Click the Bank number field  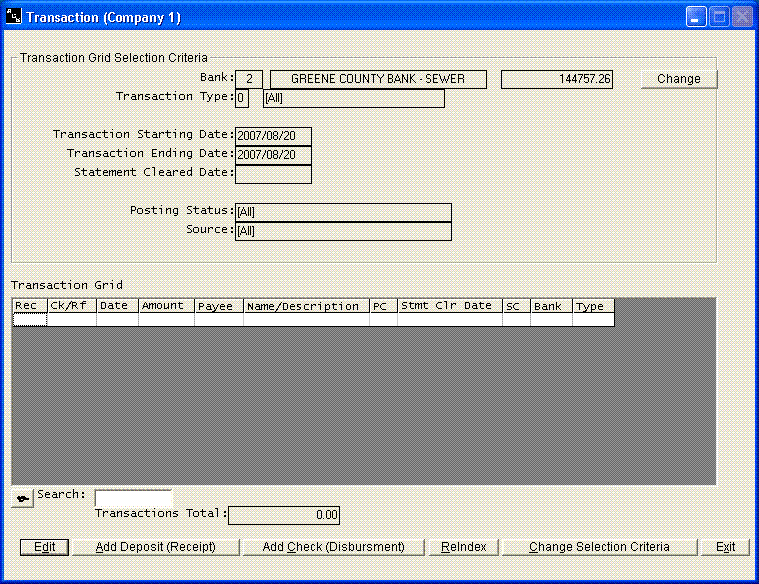click(248, 79)
